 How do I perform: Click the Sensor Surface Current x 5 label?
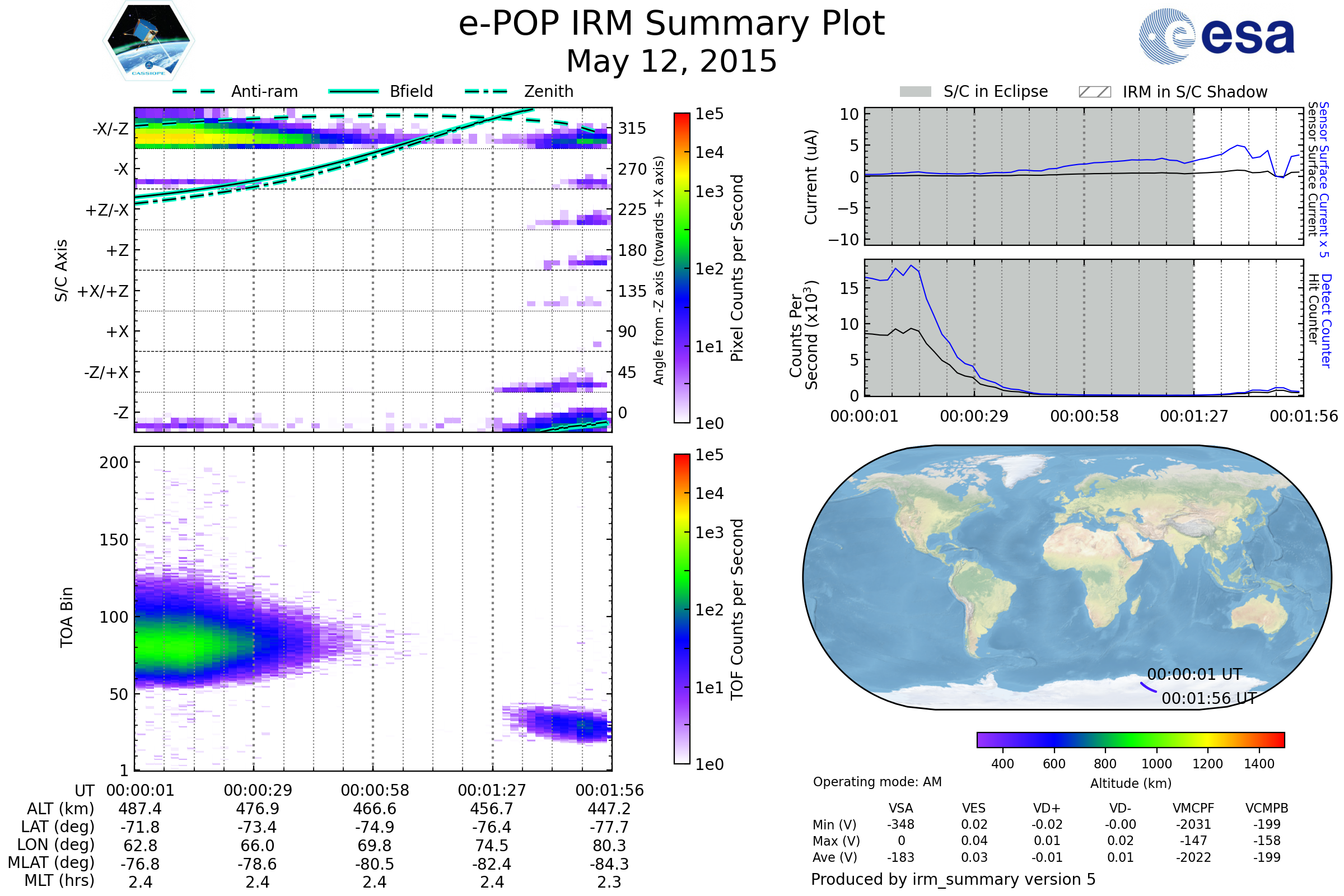tap(1323, 179)
